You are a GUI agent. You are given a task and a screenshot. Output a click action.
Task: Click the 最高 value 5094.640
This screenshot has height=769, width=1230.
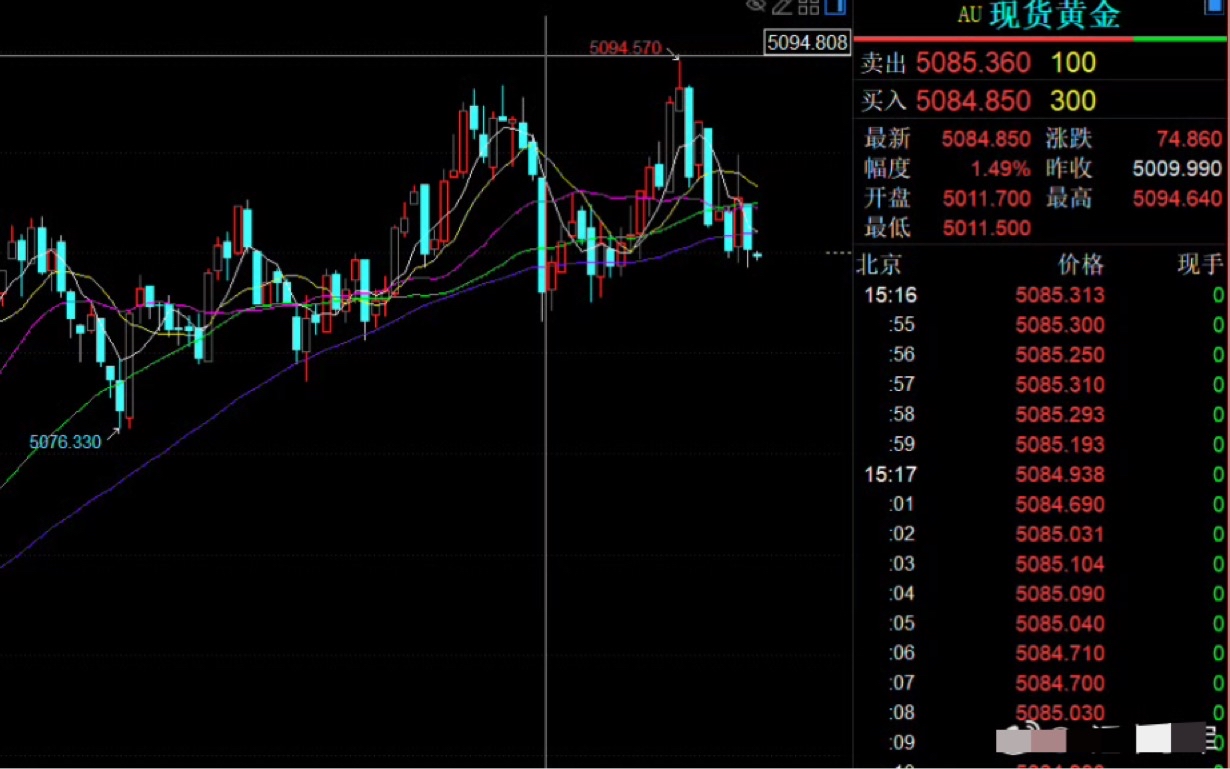coord(1177,198)
